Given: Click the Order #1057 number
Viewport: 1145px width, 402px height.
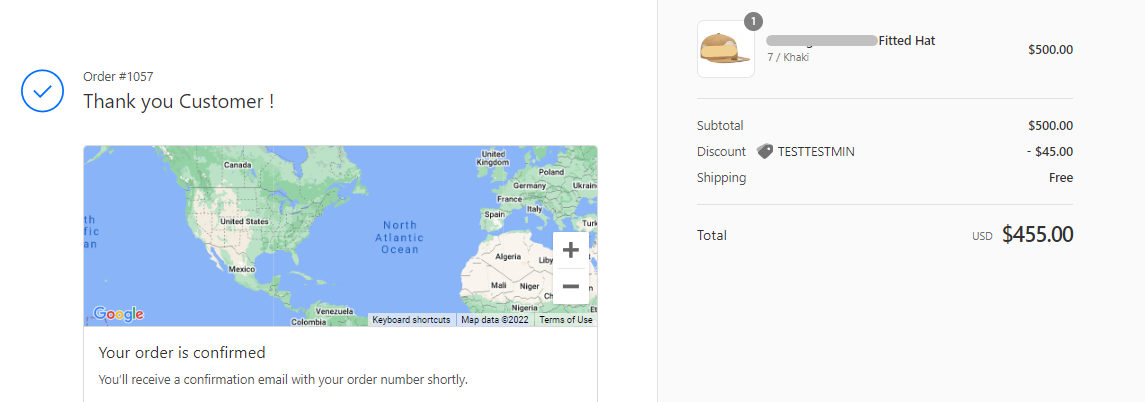Looking at the screenshot, I should pyautogui.click(x=118, y=77).
